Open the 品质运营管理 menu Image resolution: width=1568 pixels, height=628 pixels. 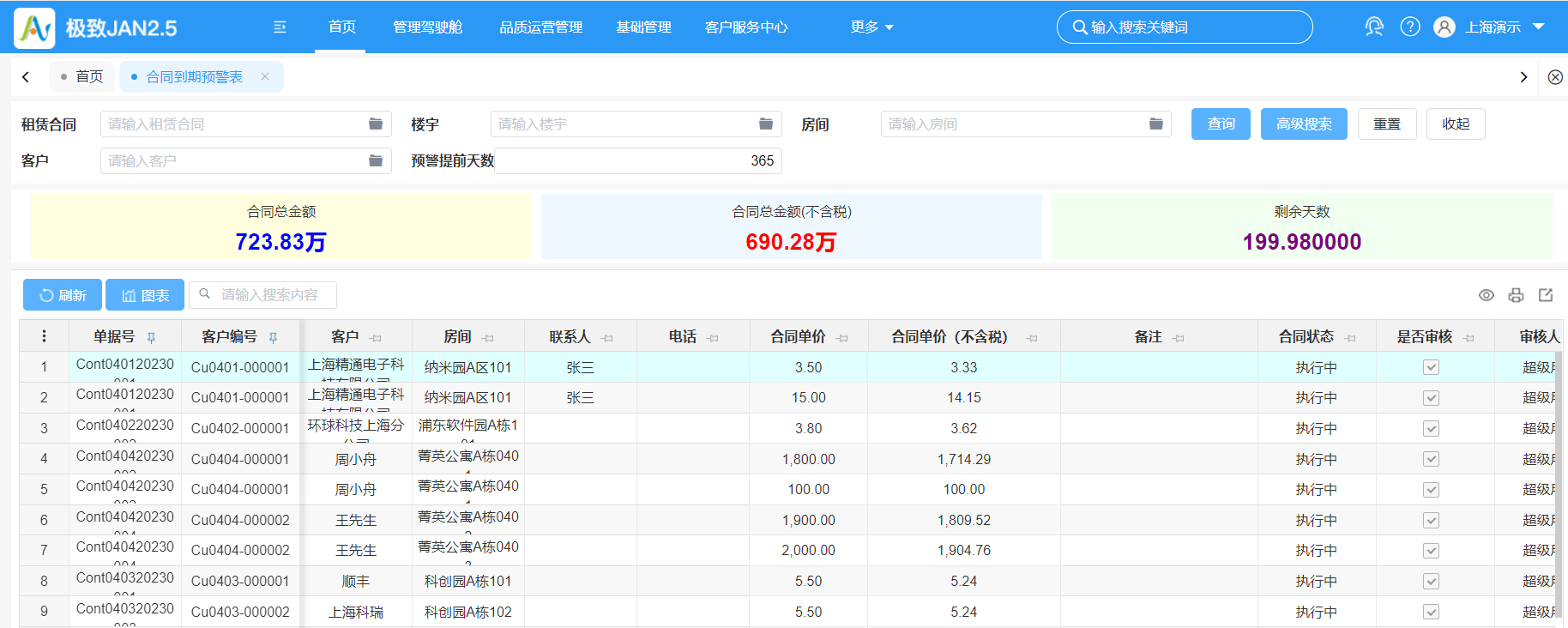pos(540,27)
